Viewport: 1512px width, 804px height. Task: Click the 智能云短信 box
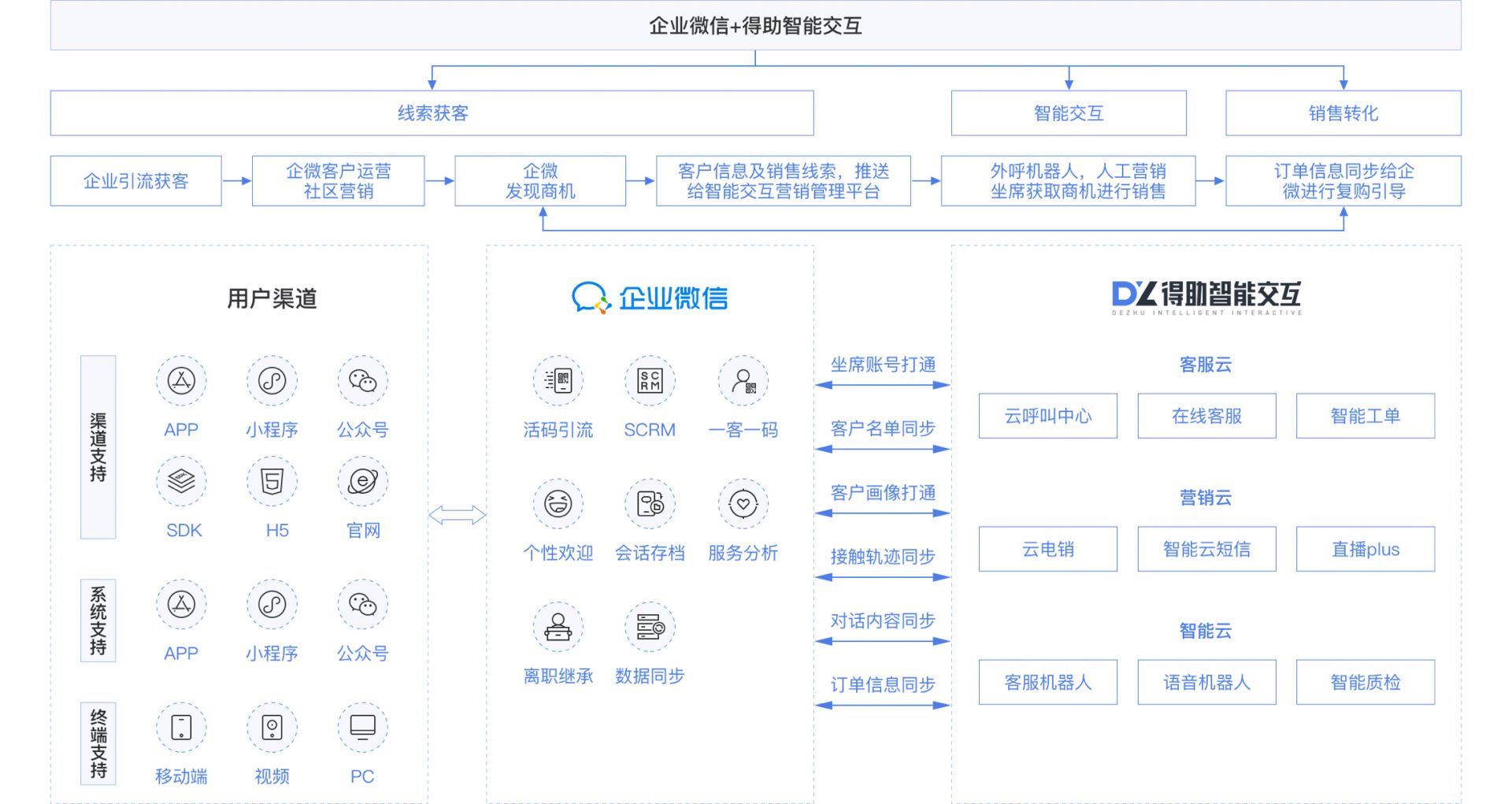pyautogui.click(x=1206, y=549)
